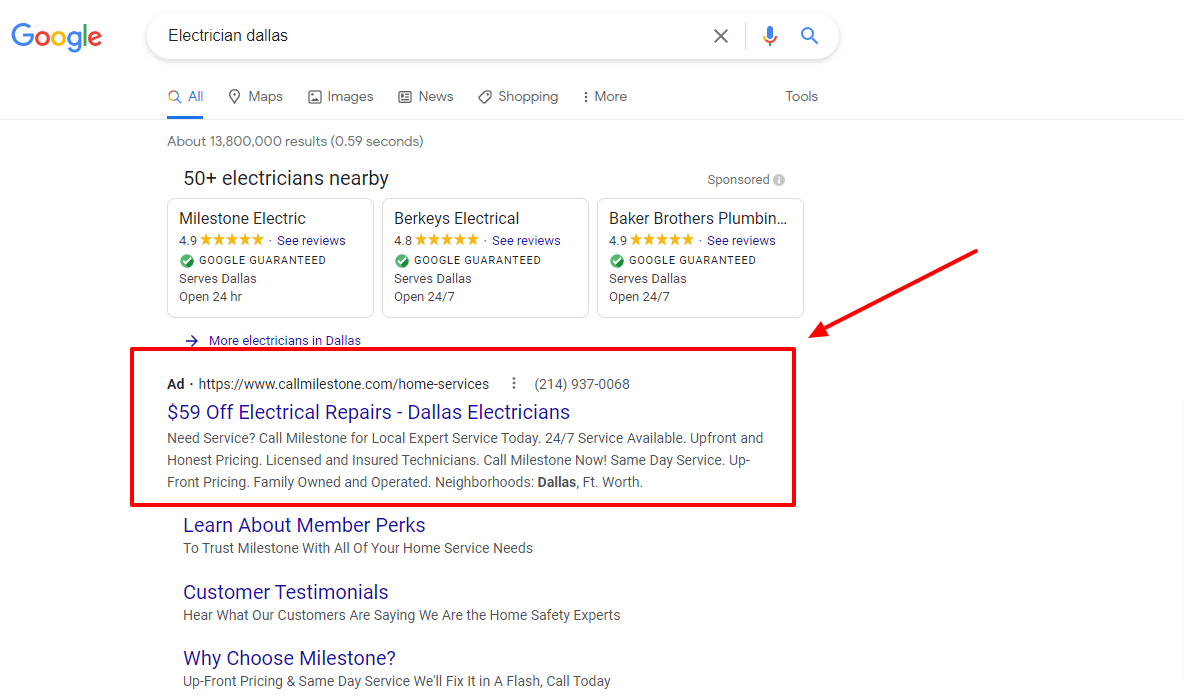Open the Baker Brothers Plumbing listing title
1184x700 pixels.
(x=698, y=218)
